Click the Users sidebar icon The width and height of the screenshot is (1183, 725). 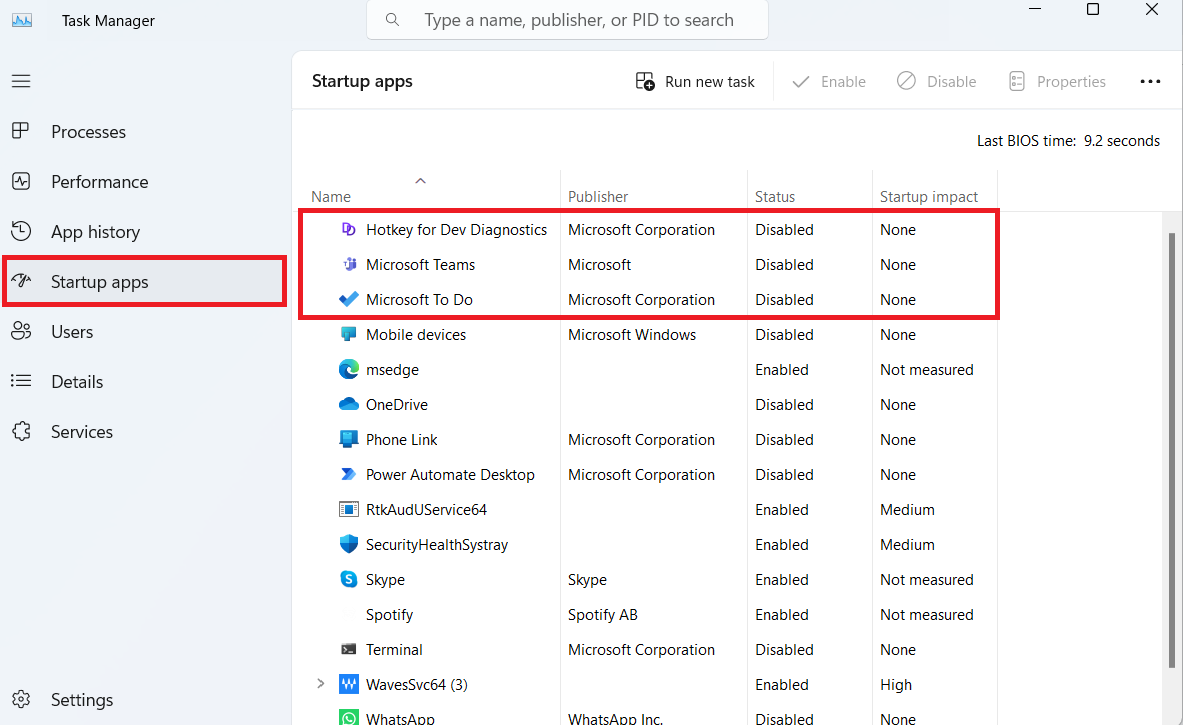[21, 331]
